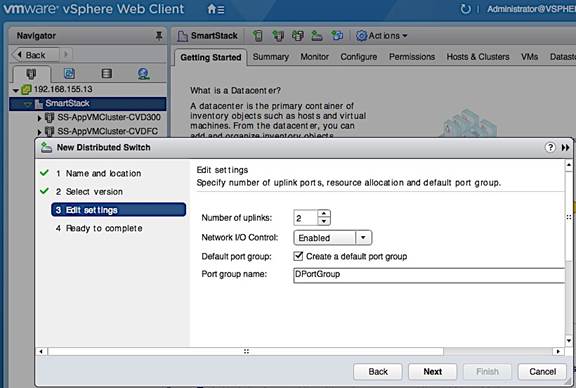
Task: Click the Cancel button
Action: (x=542, y=371)
